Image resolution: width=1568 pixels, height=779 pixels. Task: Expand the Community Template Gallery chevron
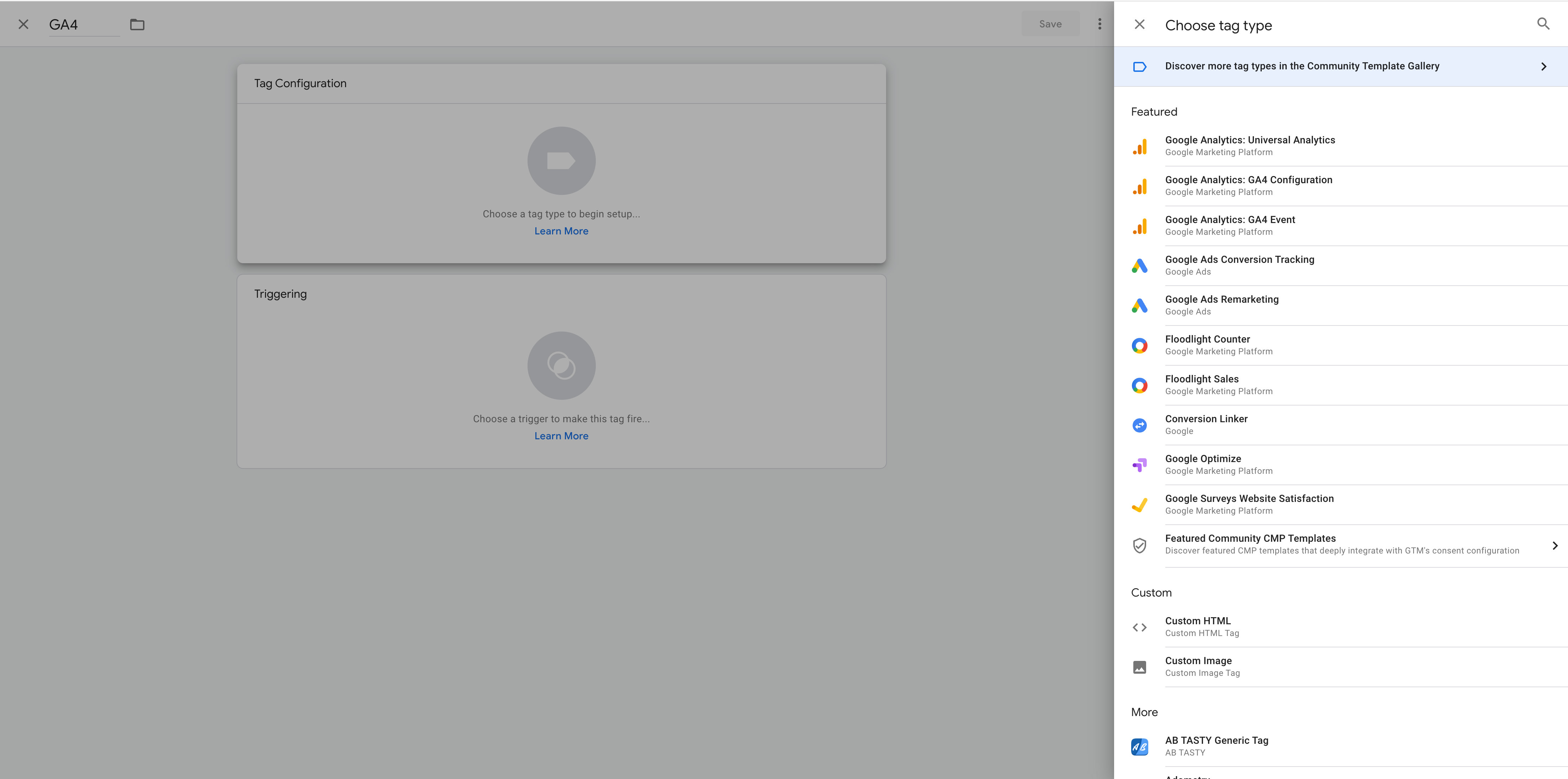point(1544,66)
